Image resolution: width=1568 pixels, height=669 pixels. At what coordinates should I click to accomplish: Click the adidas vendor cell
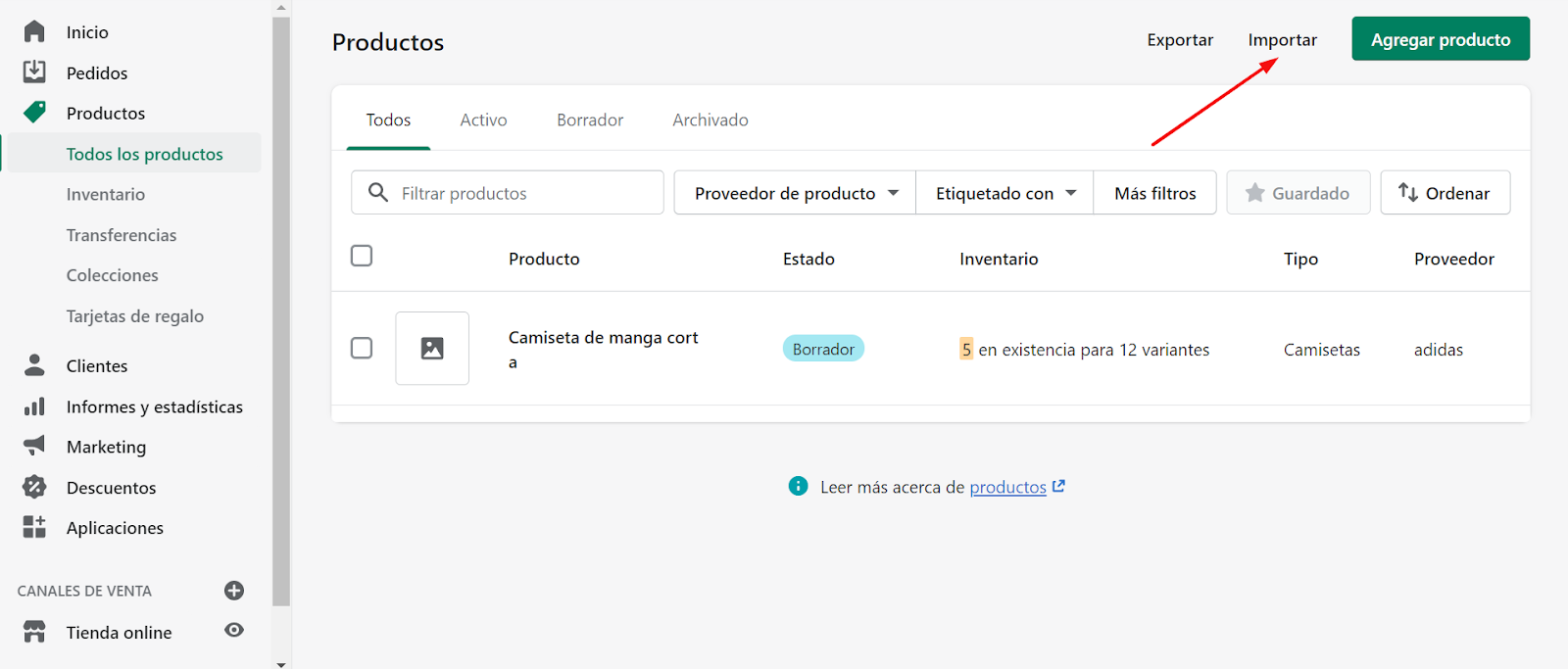(1439, 350)
